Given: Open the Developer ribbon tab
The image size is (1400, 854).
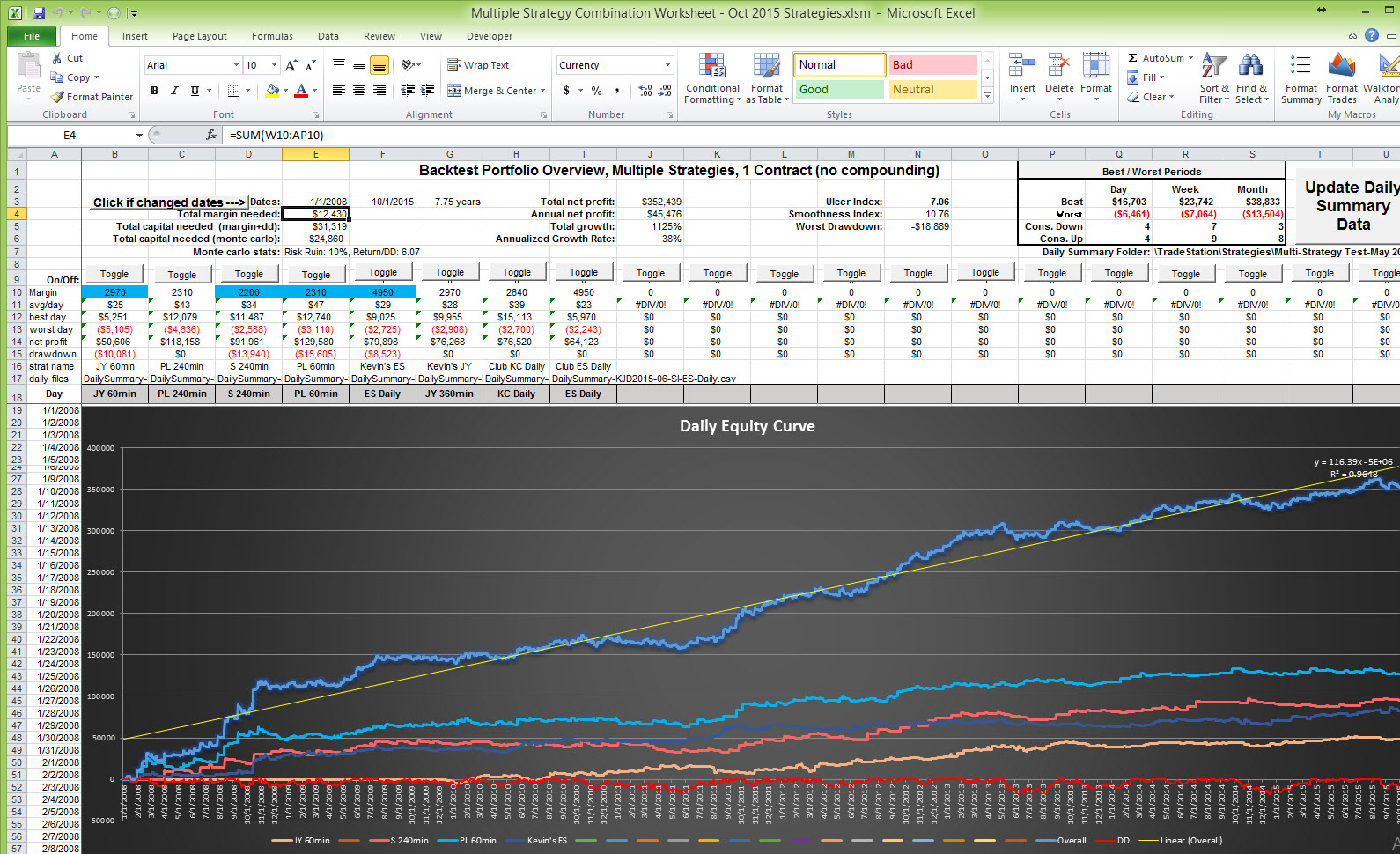Looking at the screenshot, I should 490,36.
